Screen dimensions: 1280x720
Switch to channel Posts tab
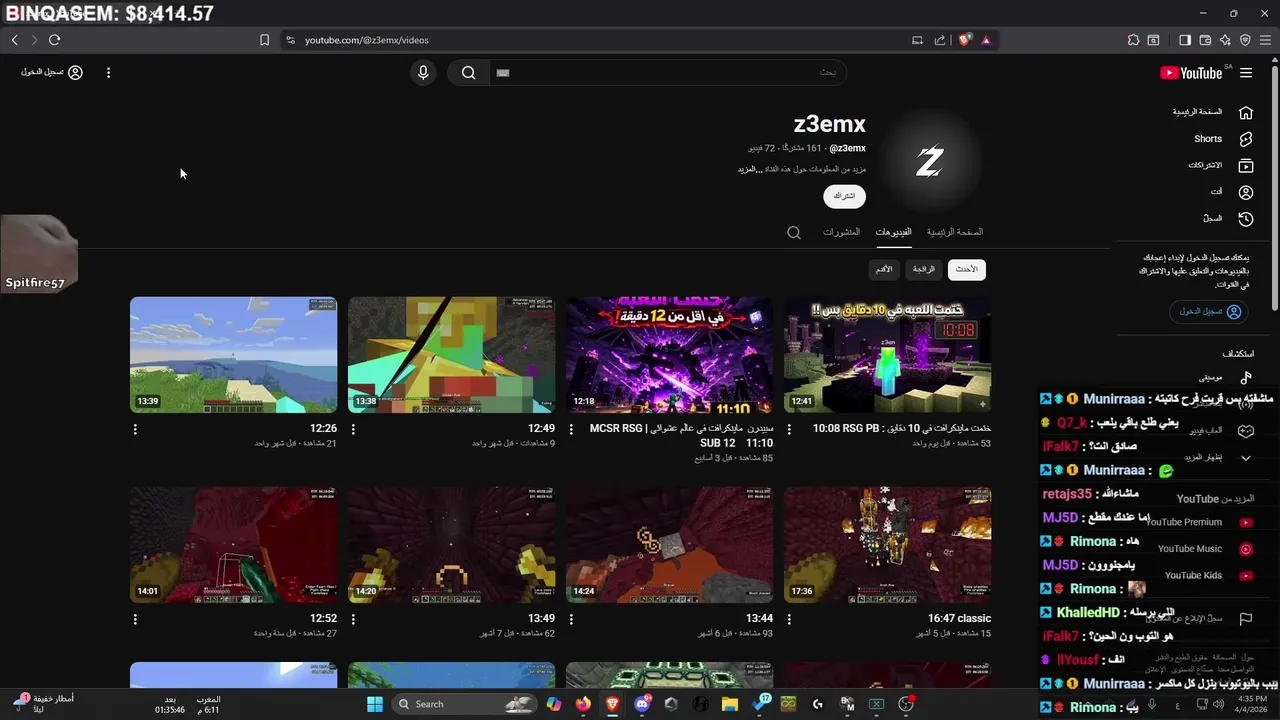pyautogui.click(x=841, y=232)
